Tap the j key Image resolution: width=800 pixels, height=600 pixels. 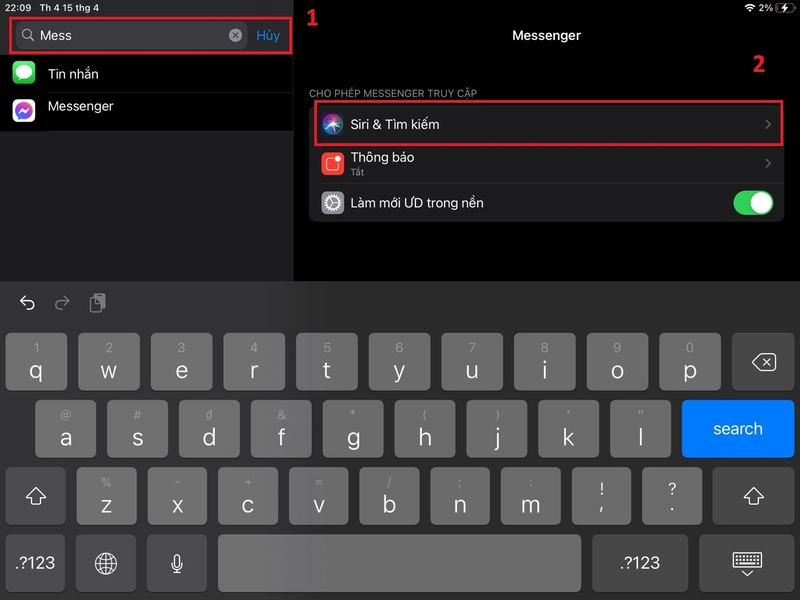pyautogui.click(x=497, y=429)
